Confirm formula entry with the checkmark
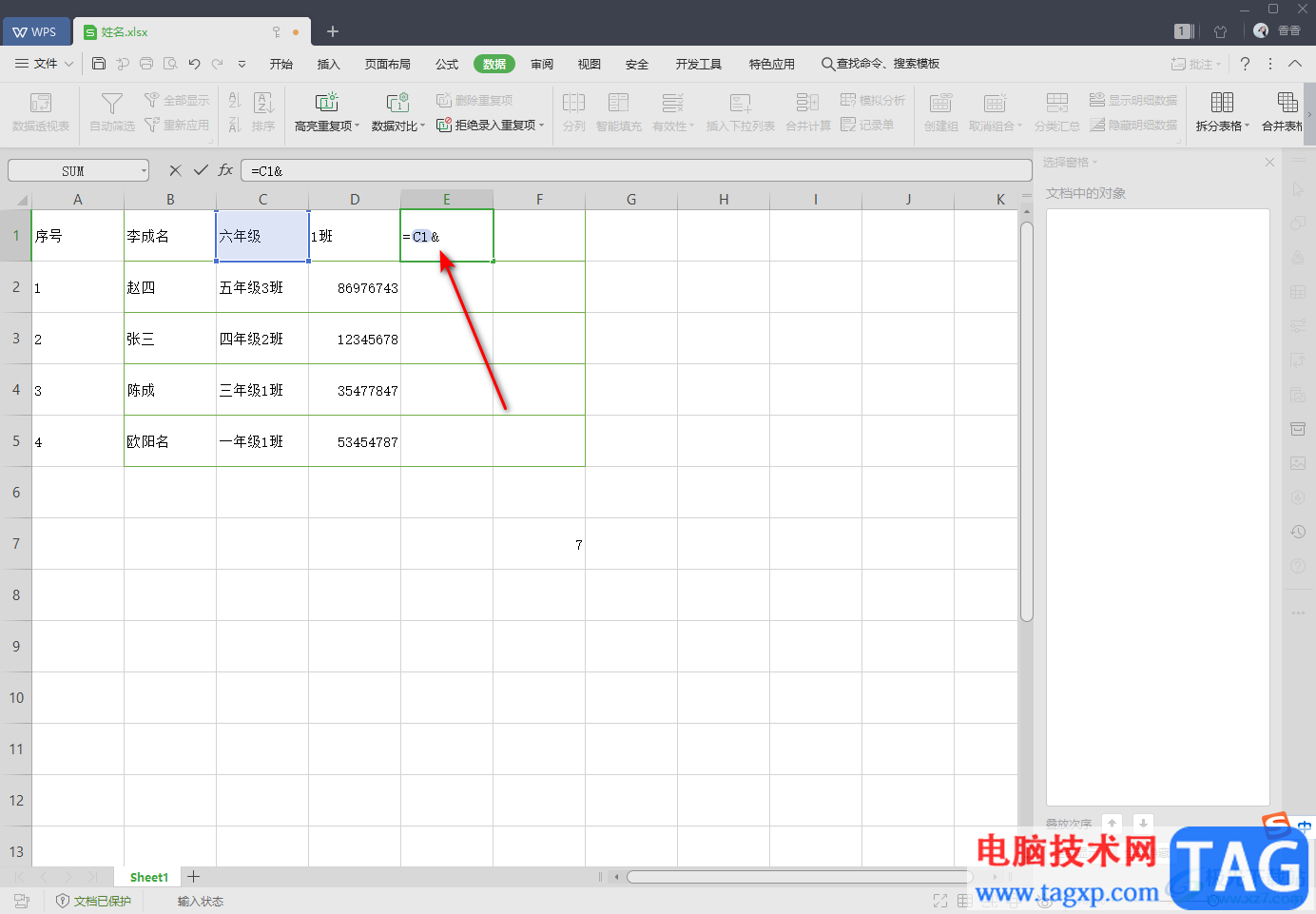 tap(201, 170)
